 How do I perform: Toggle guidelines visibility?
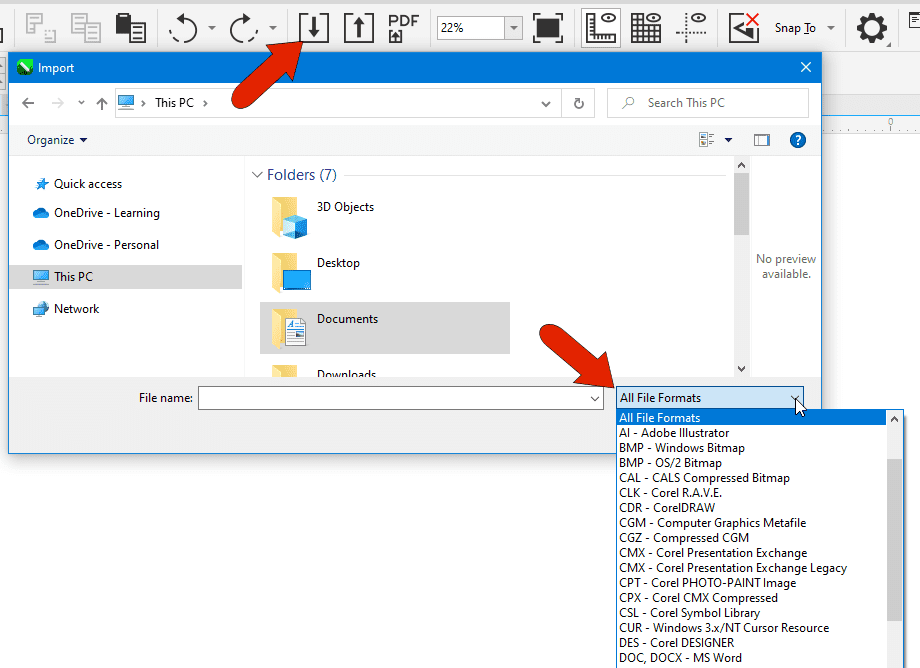point(692,27)
